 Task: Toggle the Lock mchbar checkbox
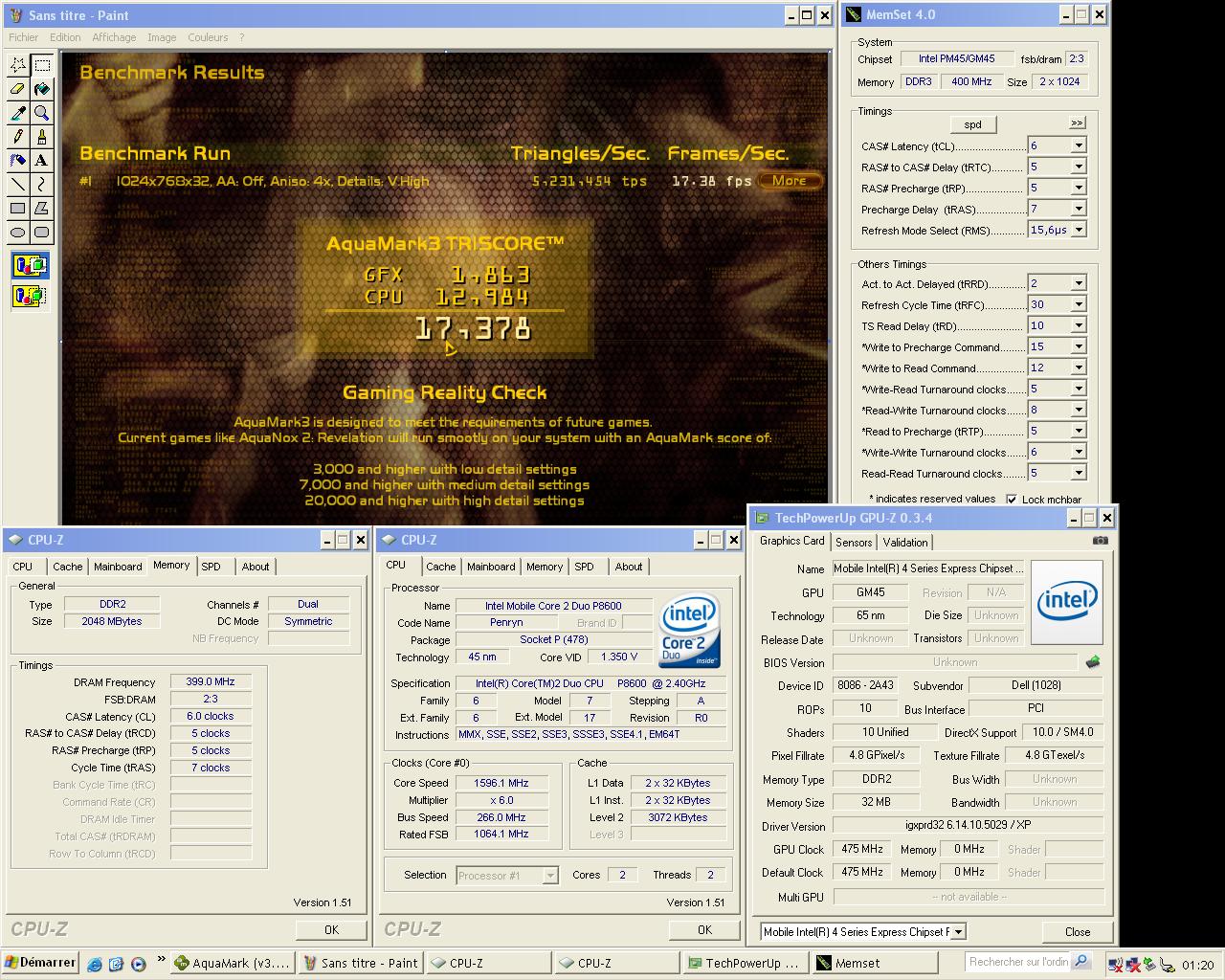[1012, 500]
